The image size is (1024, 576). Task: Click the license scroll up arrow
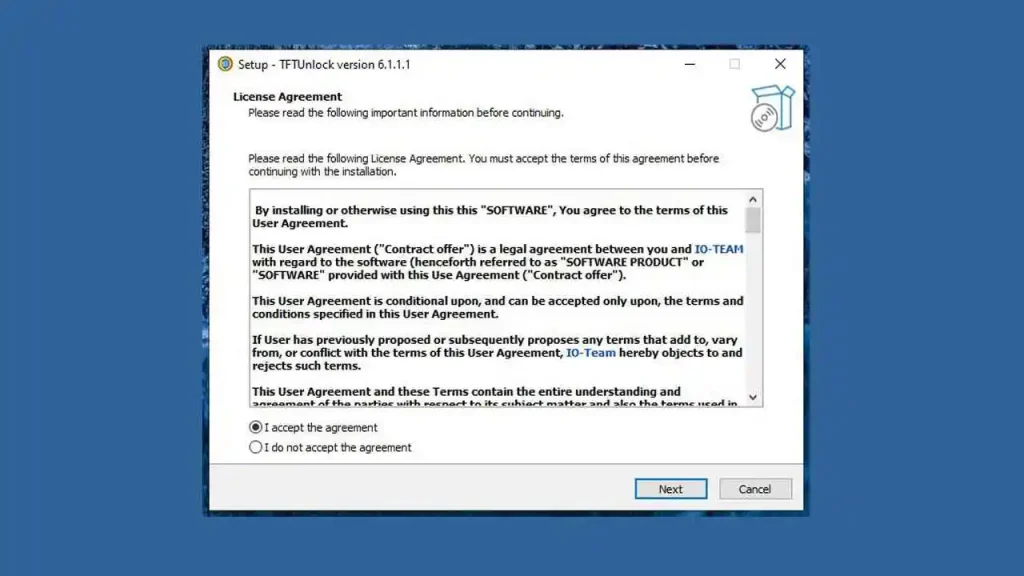pyautogui.click(x=753, y=199)
